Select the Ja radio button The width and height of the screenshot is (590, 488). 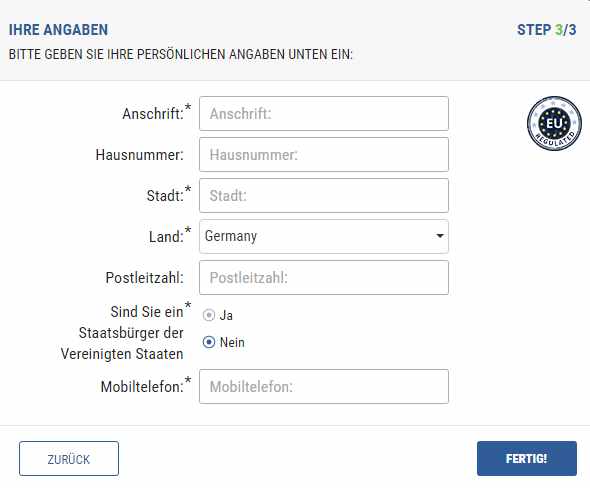(209, 315)
